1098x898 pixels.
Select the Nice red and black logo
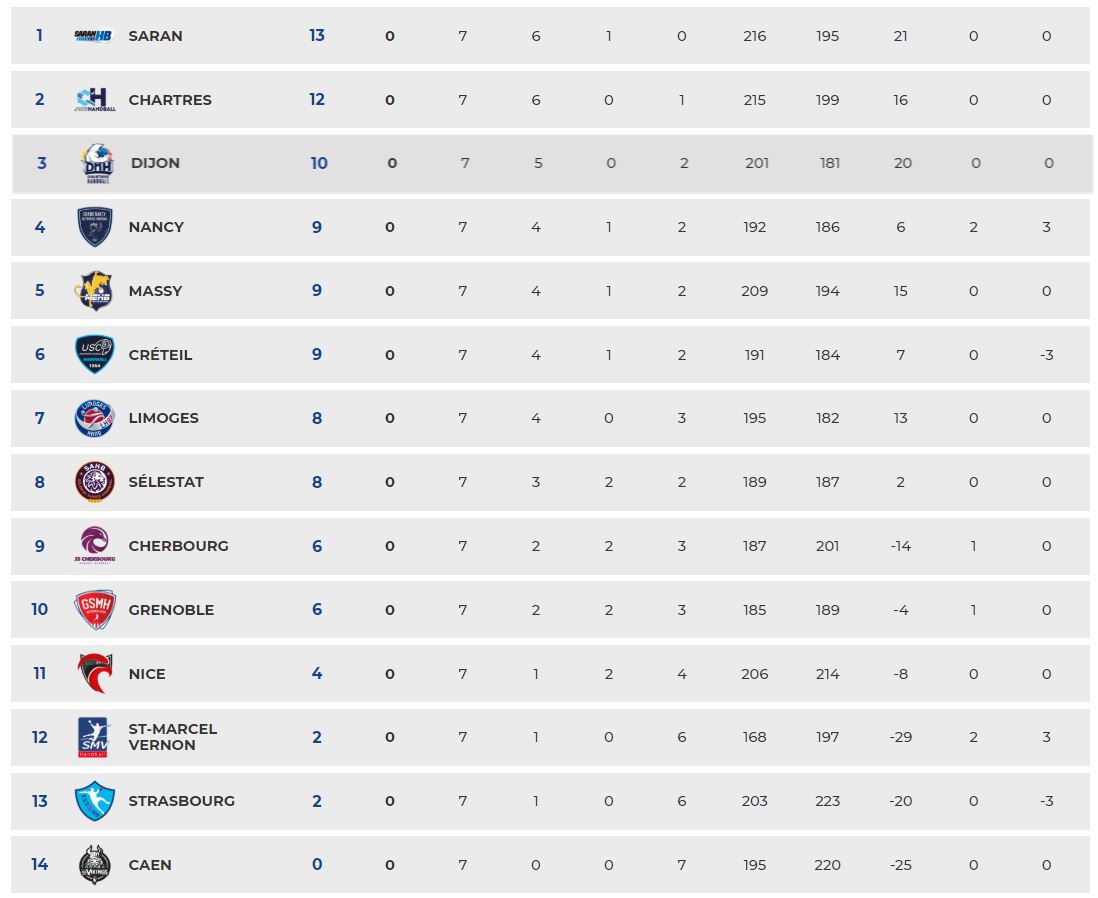point(95,673)
